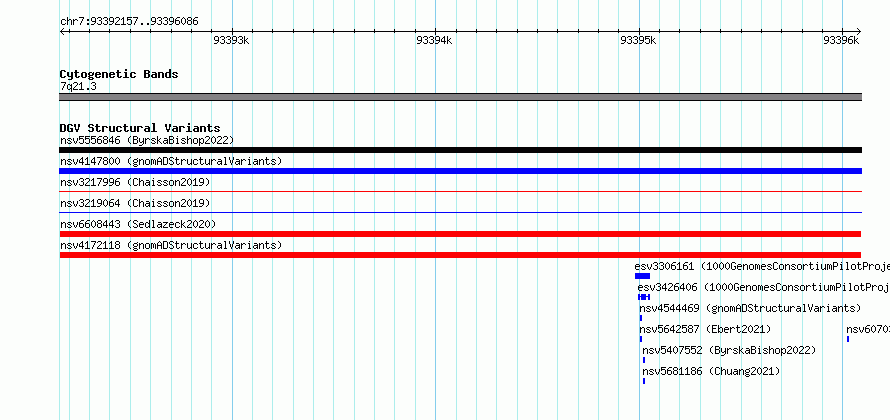
Task: Click esv3426406 1000Genomes label
Action: click(x=763, y=287)
